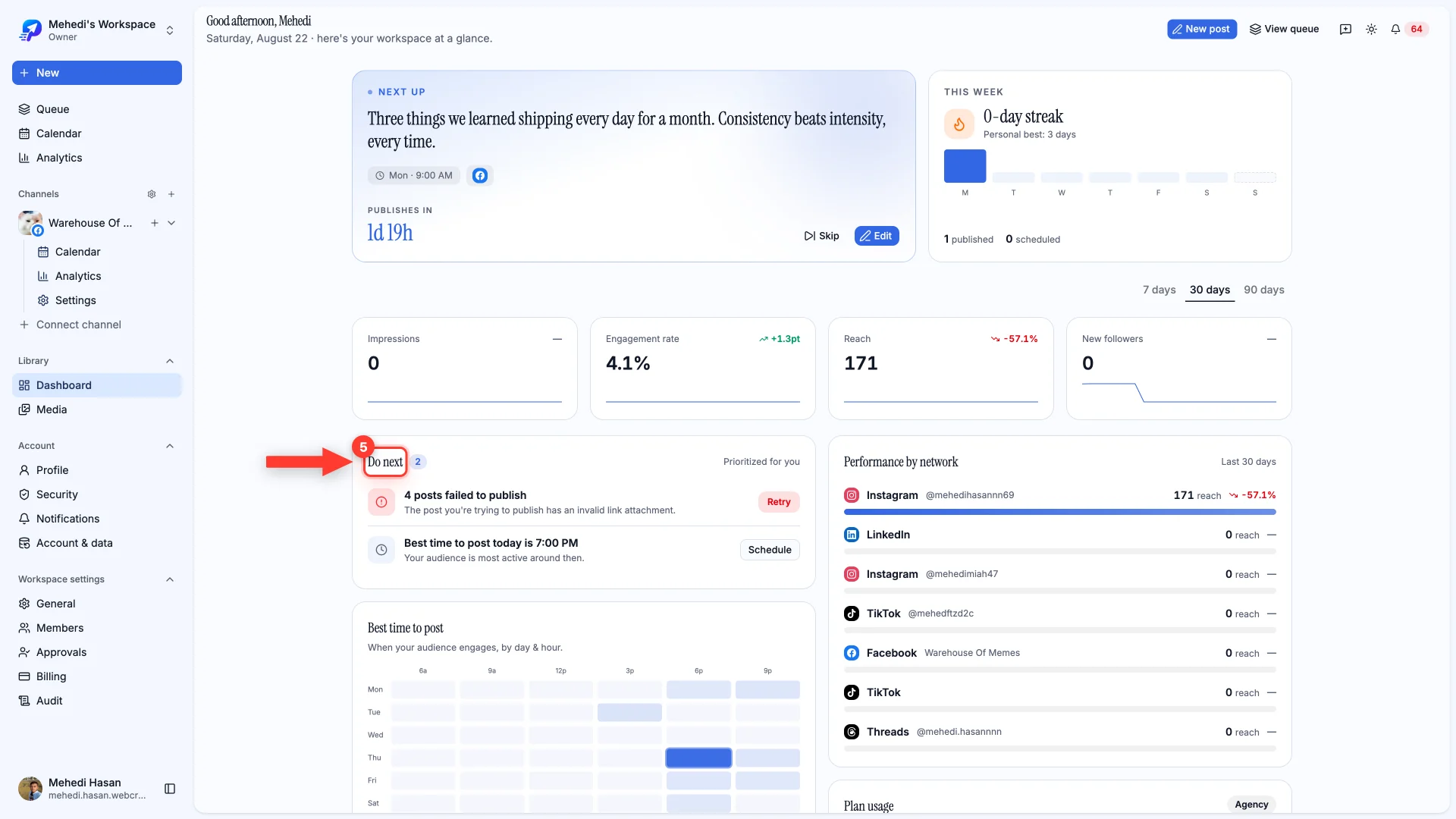Click Instagram @mehedimiah47 network icon

[852, 574]
